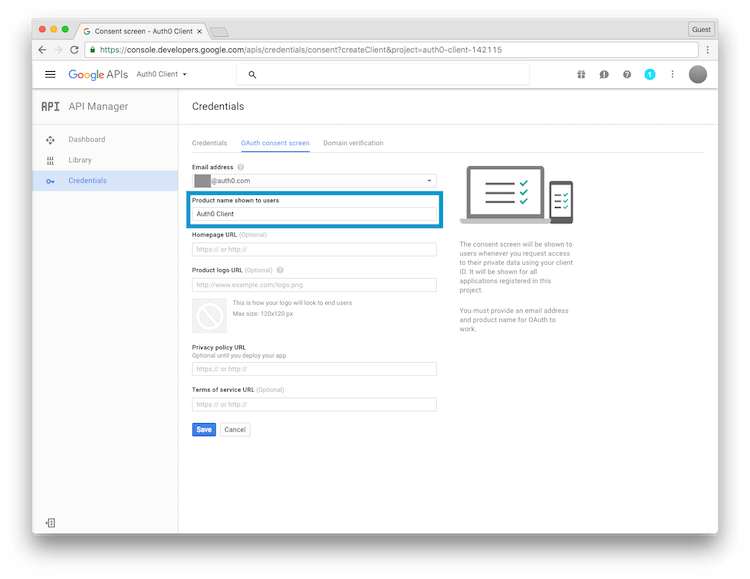Screen dimensions: 750x579
Task: Click the Credentials page heading
Action: [218, 106]
